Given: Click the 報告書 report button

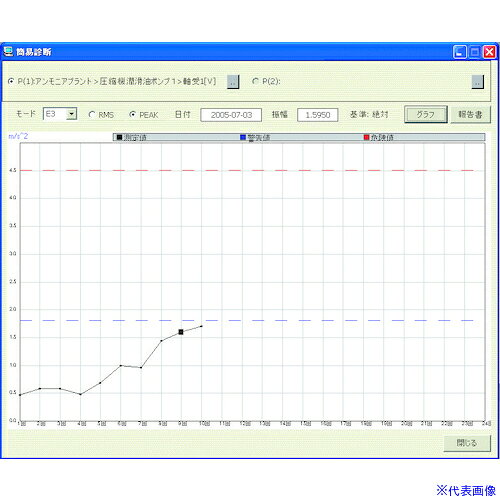Looking at the screenshot, I should tap(470, 115).
